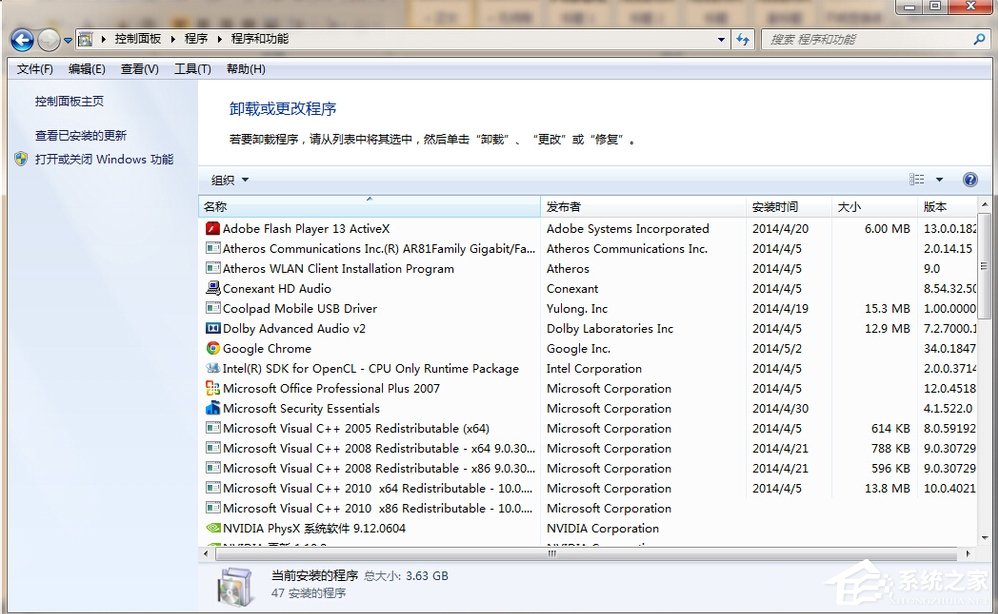Open Help using the question mark icon
998x614 pixels.
pyautogui.click(x=969, y=179)
